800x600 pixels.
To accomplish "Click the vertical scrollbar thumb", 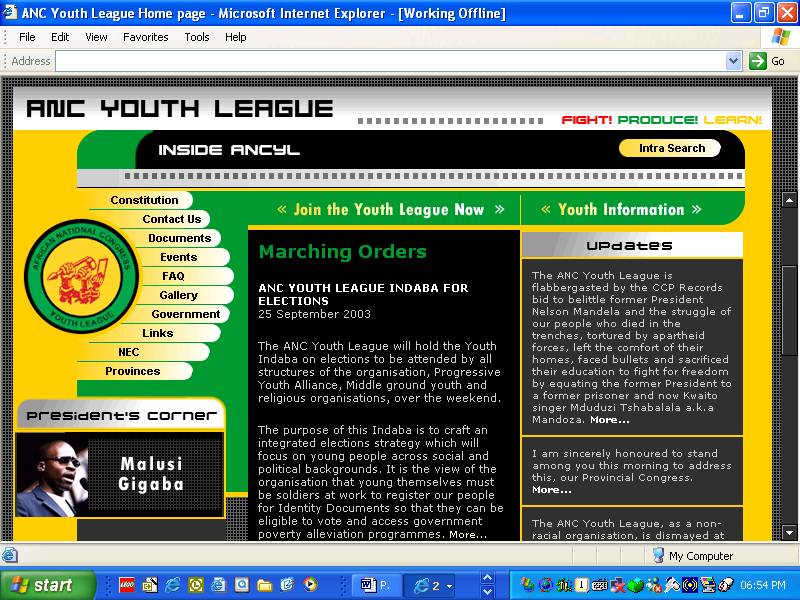I will click(789, 310).
